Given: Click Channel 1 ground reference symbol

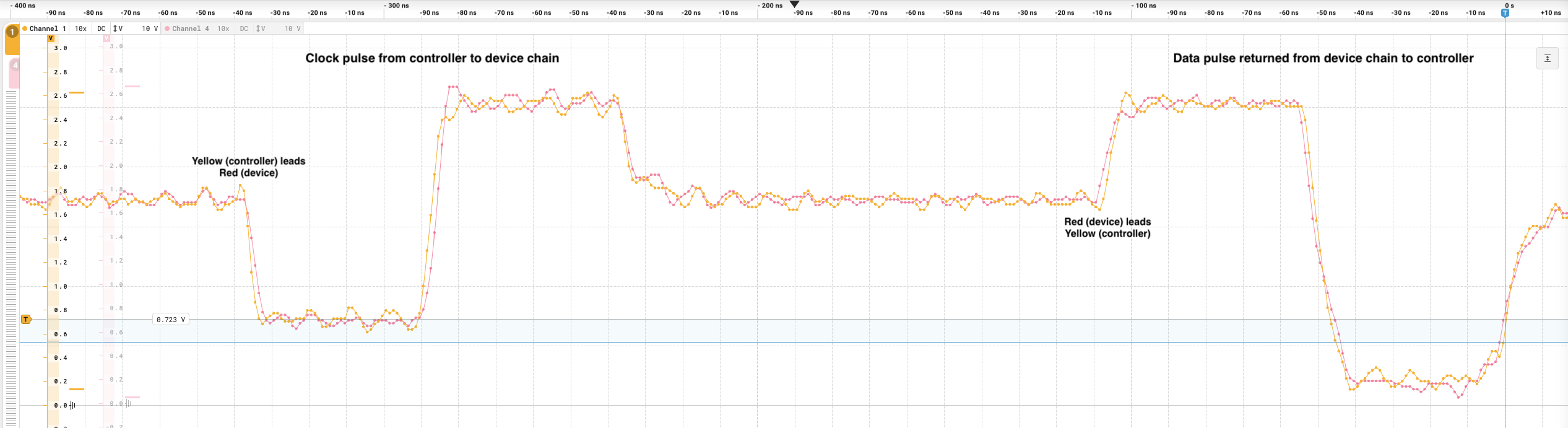Looking at the screenshot, I should click(x=72, y=405).
